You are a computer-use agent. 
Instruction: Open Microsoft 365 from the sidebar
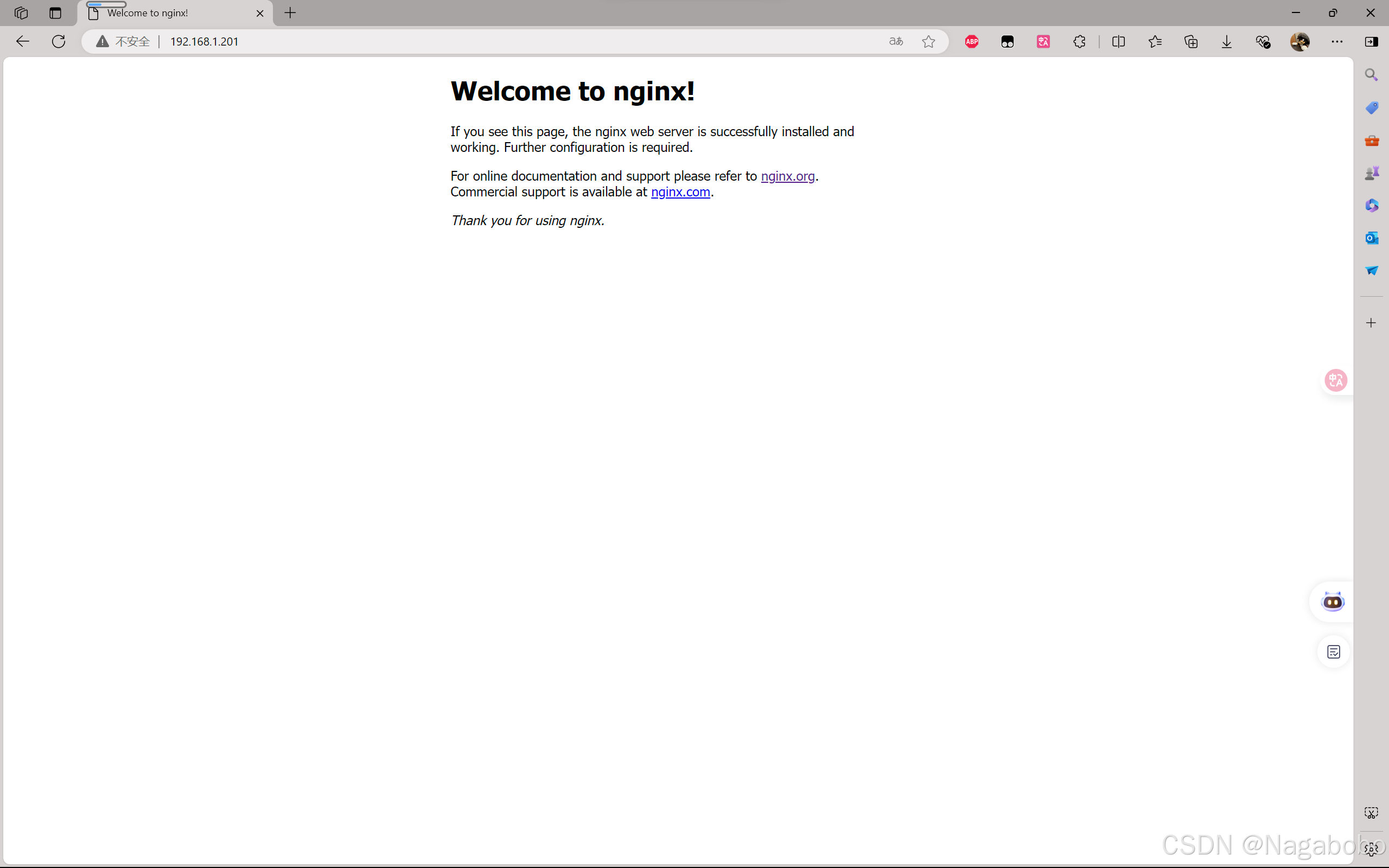click(1372, 206)
